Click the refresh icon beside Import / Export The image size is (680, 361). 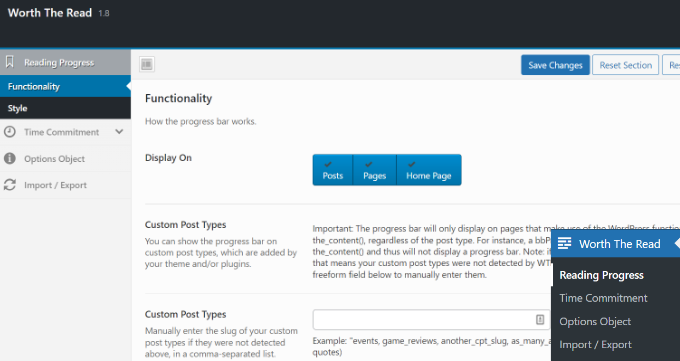point(10,185)
